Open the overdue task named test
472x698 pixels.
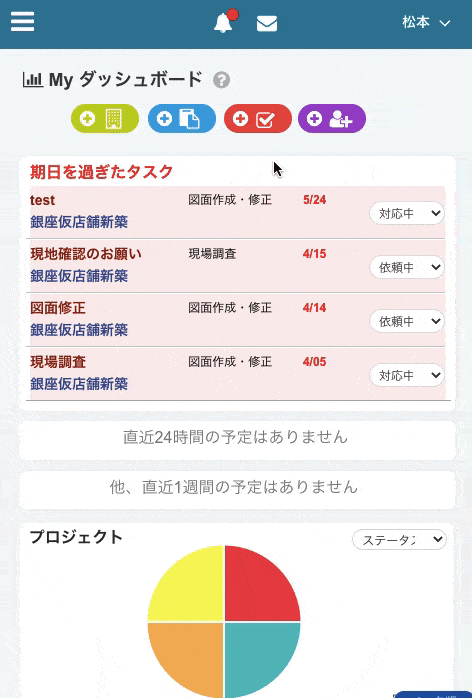point(43,200)
